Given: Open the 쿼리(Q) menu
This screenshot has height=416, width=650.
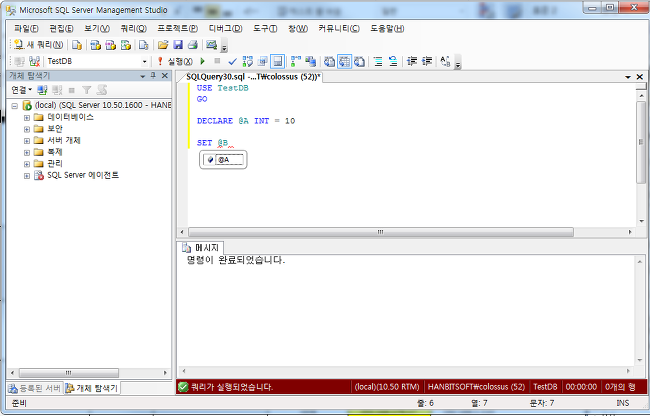Looking at the screenshot, I should pyautogui.click(x=133, y=29).
